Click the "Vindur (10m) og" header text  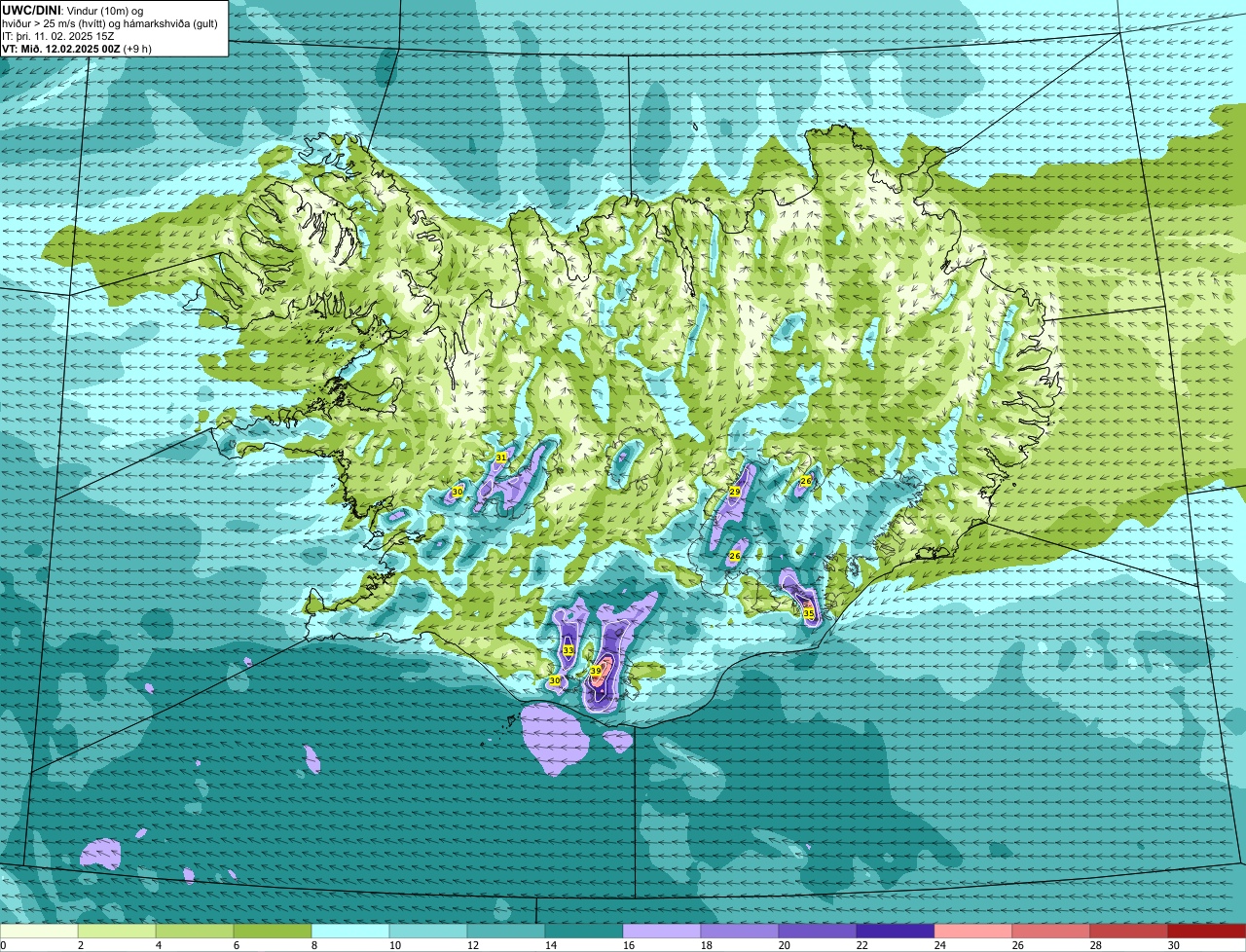pyautogui.click(x=105, y=10)
